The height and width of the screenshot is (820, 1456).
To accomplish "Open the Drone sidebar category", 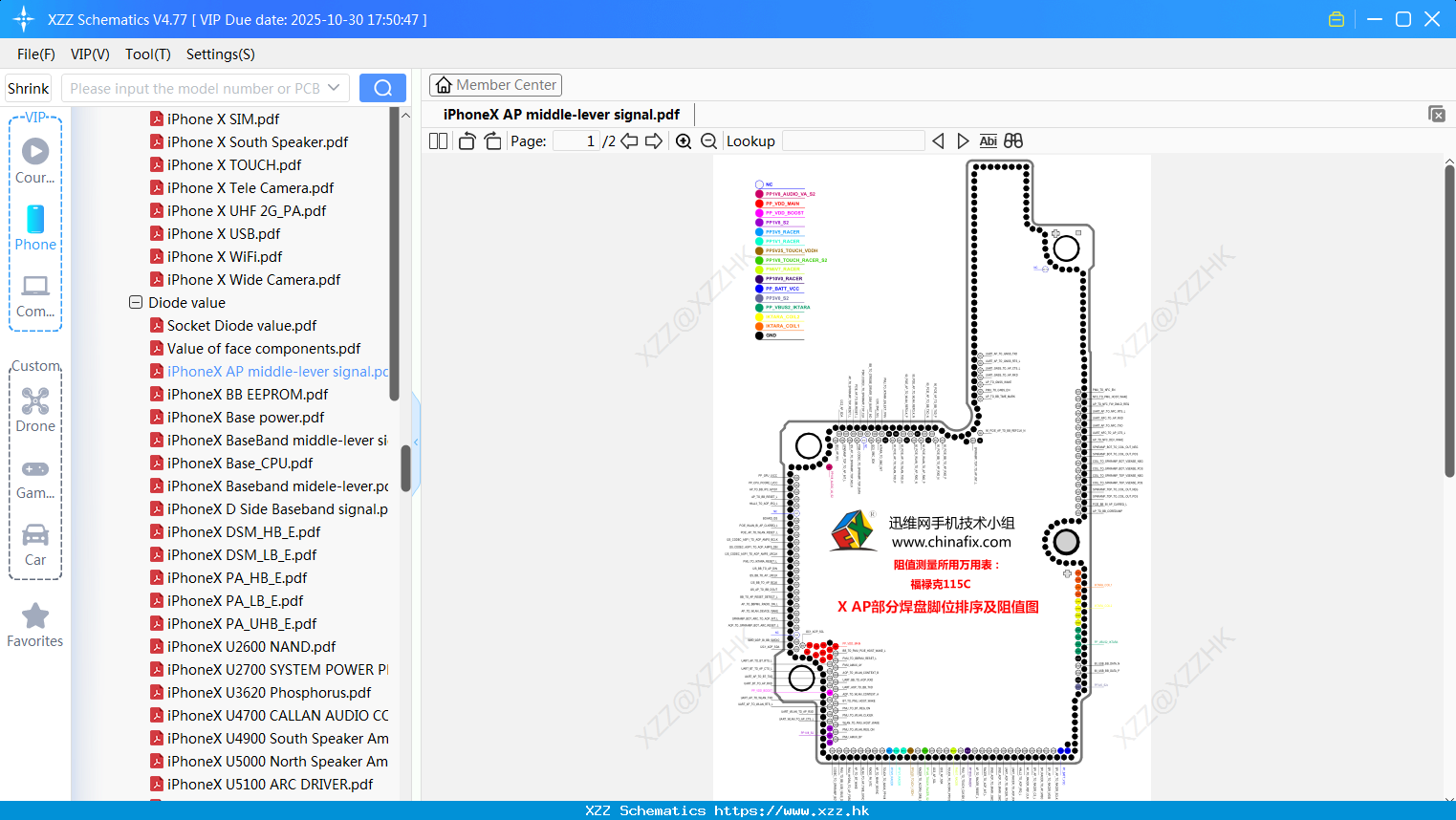I will click(35, 410).
